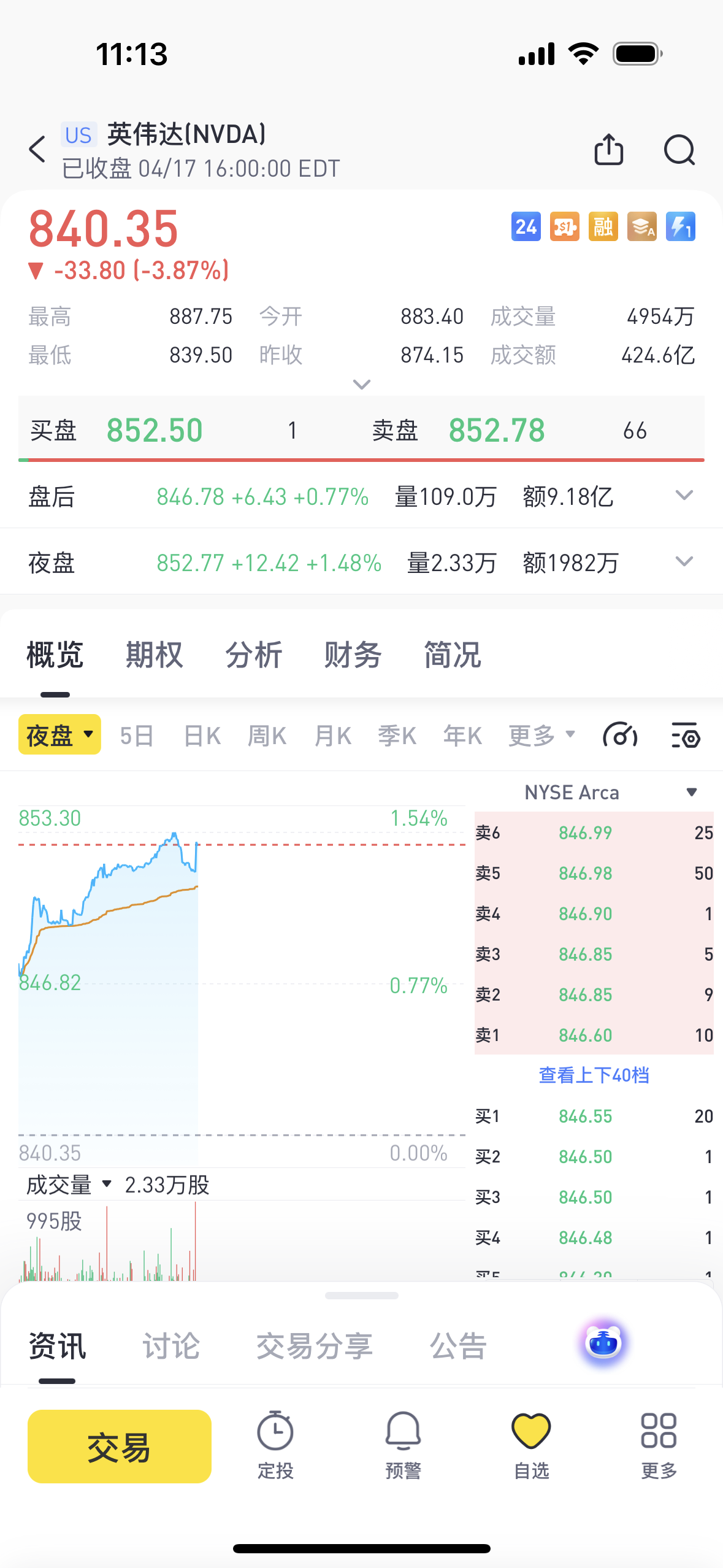Tap 成交量 value 4954万
723x1568 pixels.
[x=660, y=317]
